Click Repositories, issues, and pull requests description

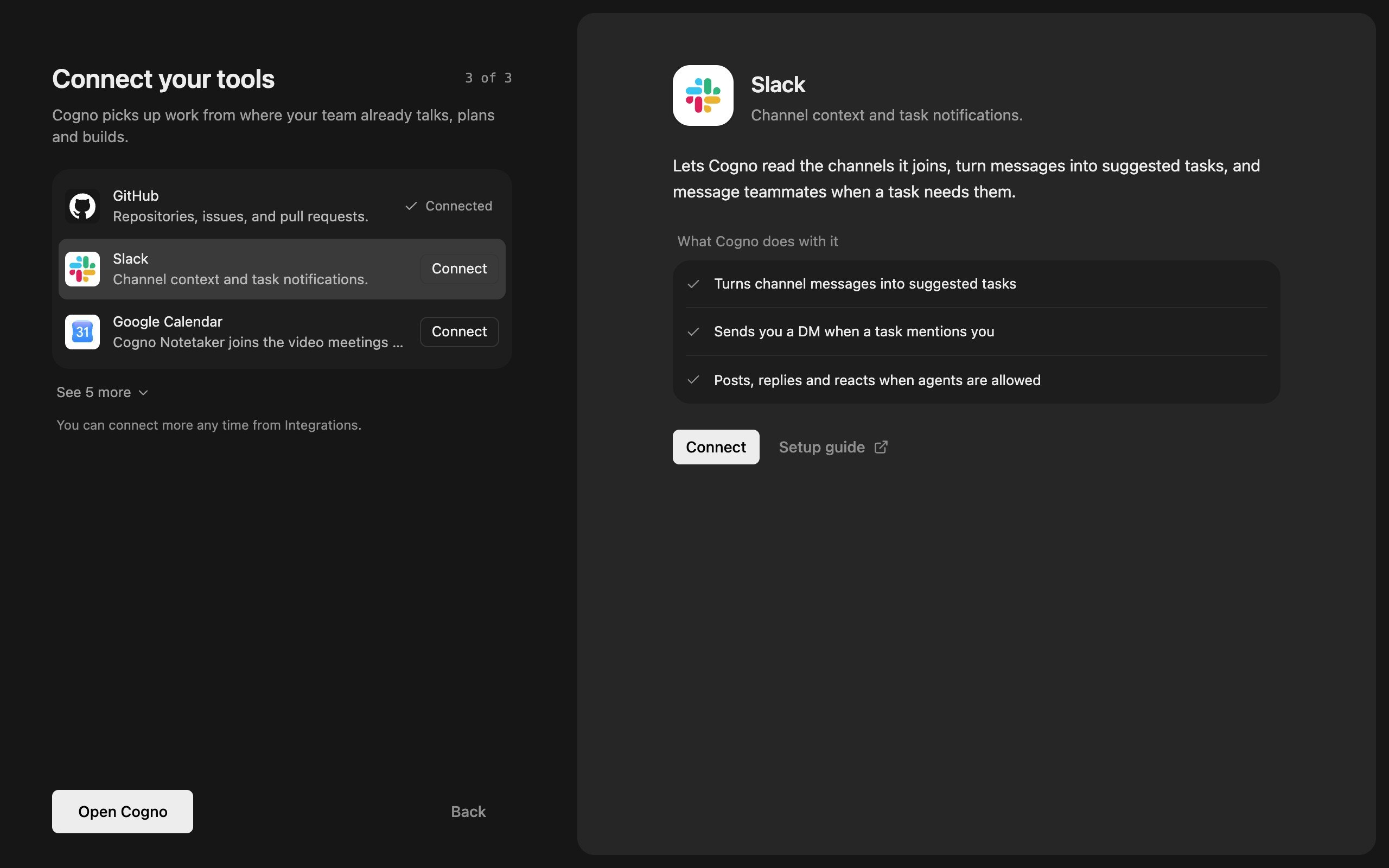coord(240,216)
